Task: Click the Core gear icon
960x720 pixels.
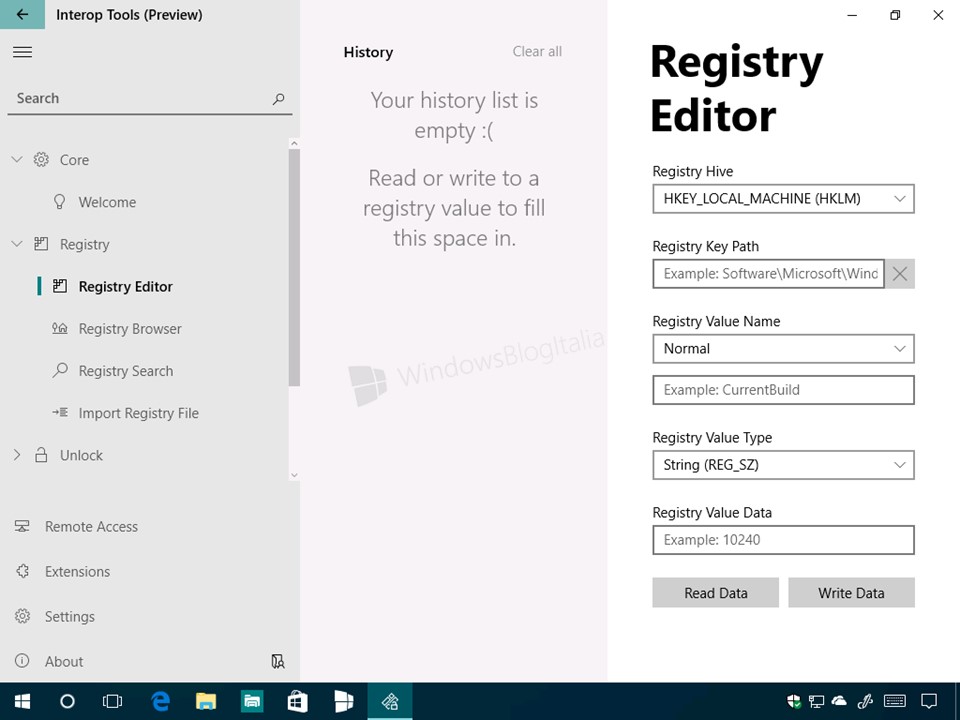Action: pos(41,160)
